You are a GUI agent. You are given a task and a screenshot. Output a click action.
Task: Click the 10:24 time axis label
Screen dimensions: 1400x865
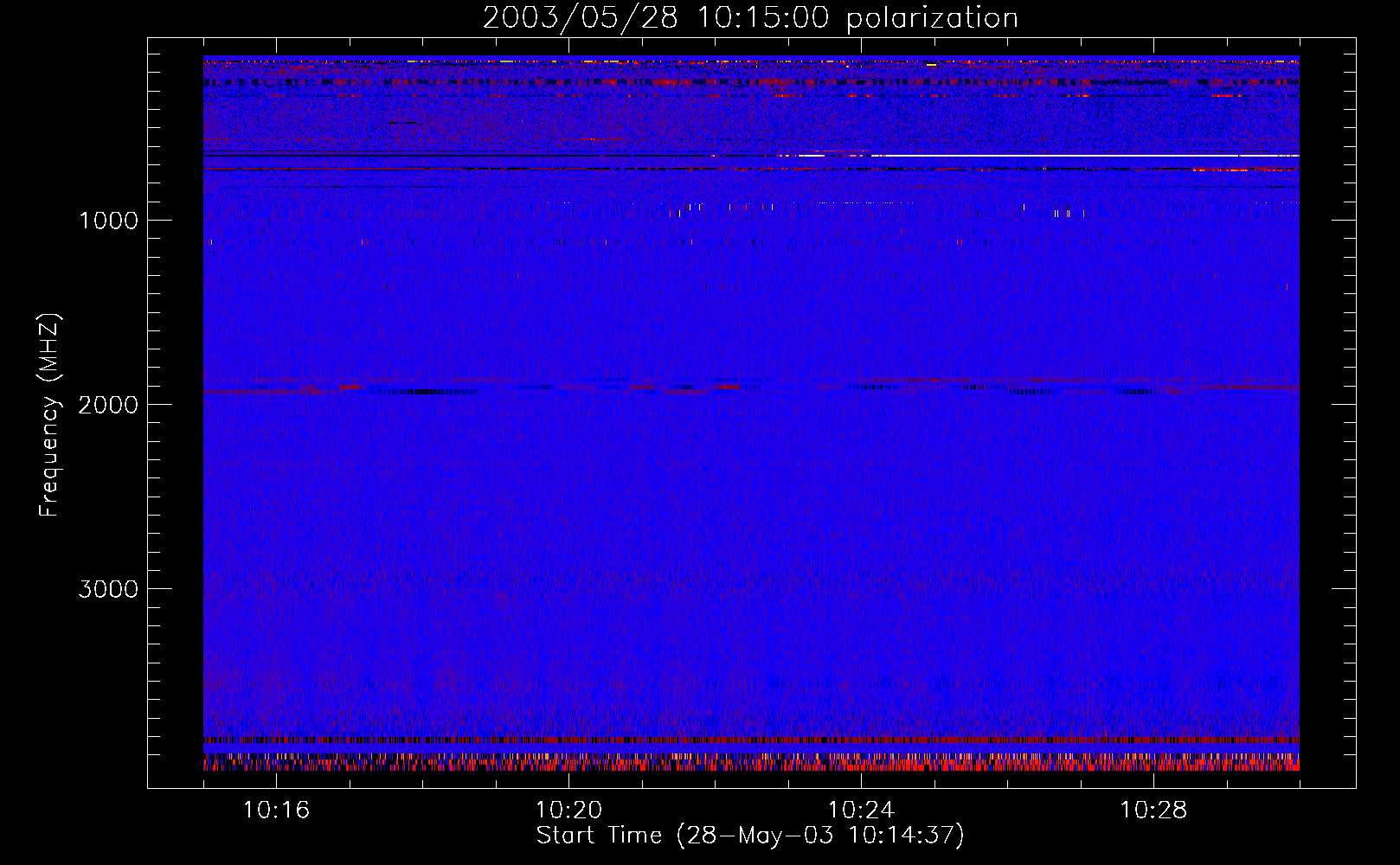pyautogui.click(x=861, y=810)
